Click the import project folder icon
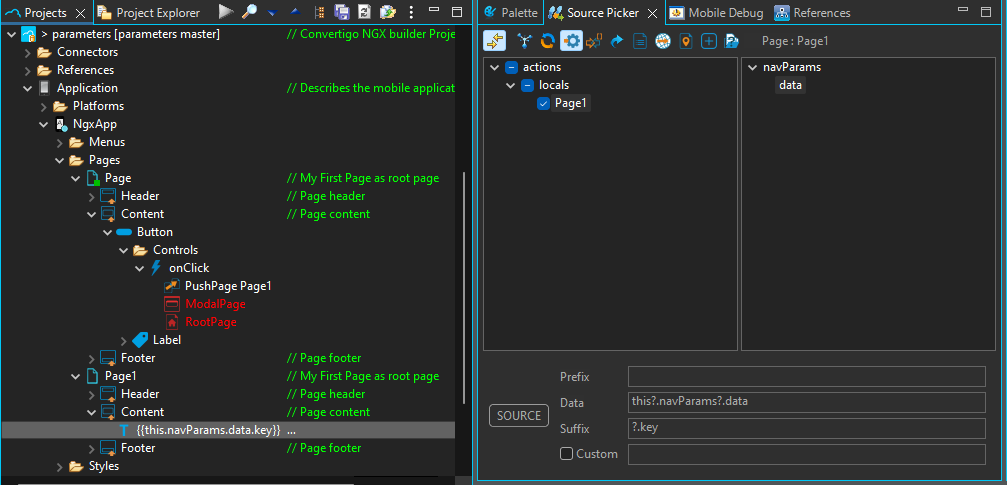The height and width of the screenshot is (485, 1007). (387, 12)
